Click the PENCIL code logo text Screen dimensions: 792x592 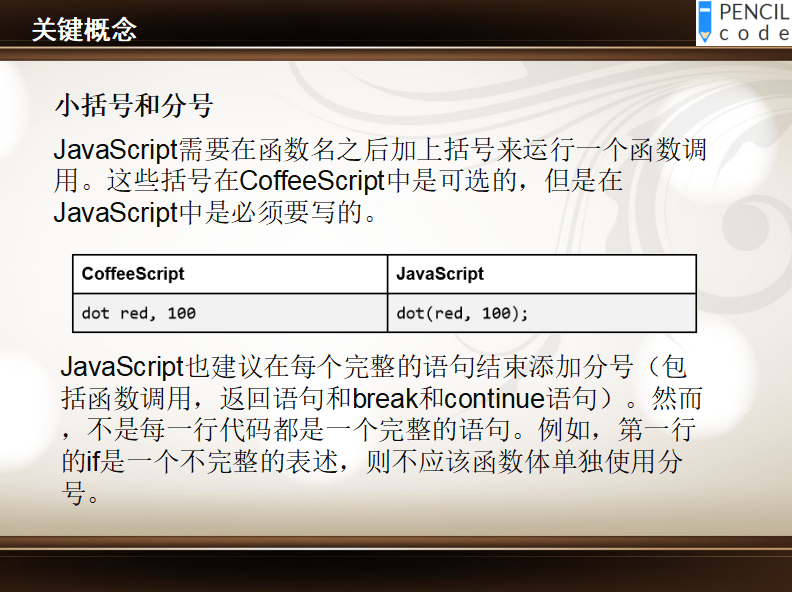755,23
